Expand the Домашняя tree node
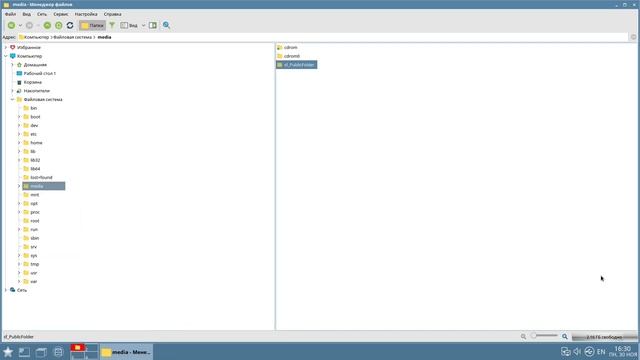 click(x=12, y=65)
